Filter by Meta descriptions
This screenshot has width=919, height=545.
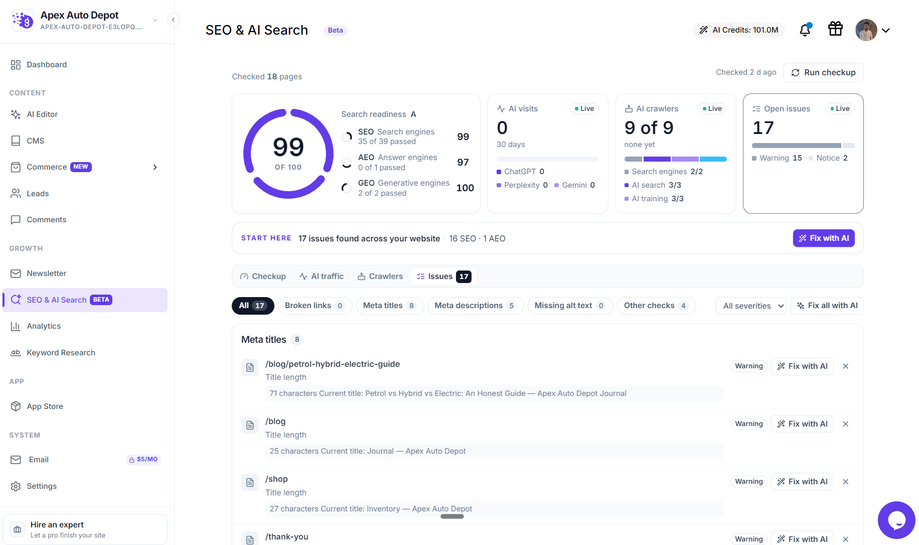[475, 306]
